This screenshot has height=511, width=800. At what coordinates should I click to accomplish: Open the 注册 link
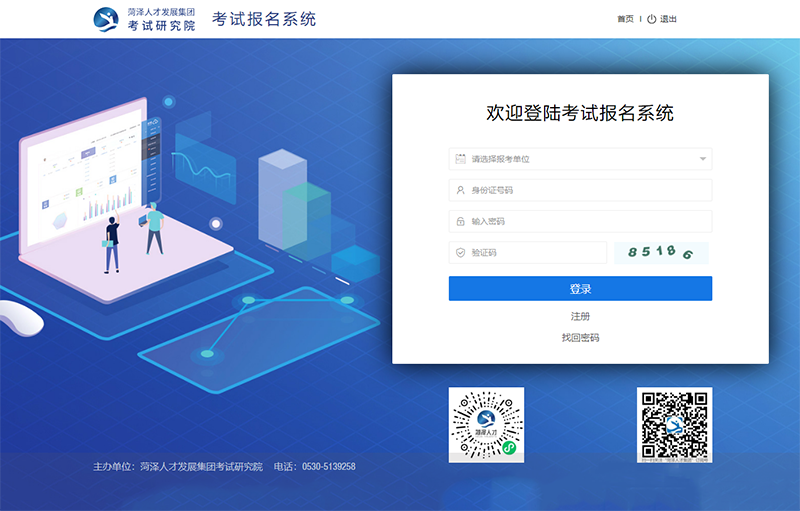[x=580, y=316]
